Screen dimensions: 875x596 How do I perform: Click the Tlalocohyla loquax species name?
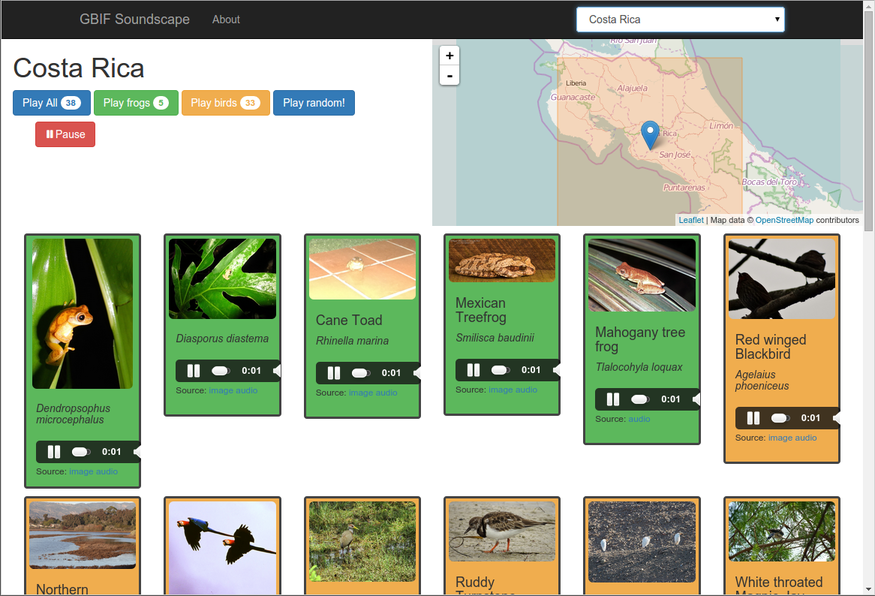coord(639,367)
